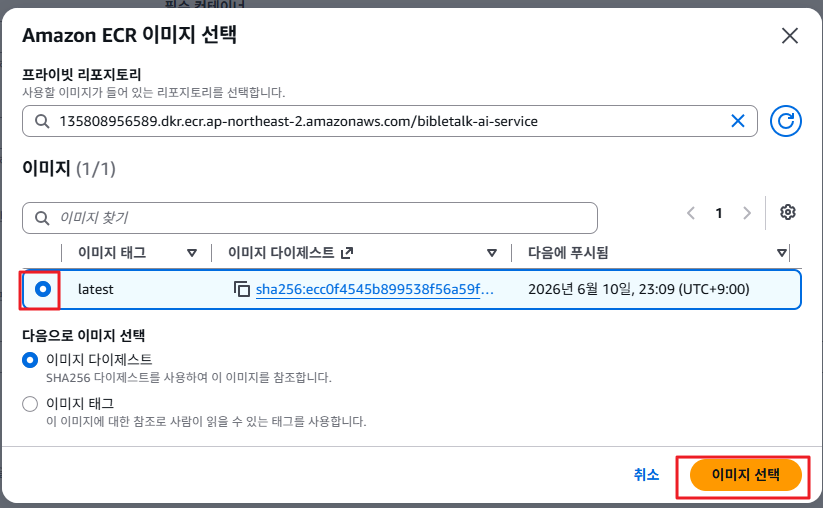Go to next page of images
Viewport: 823px width, 508px height.
pyautogui.click(x=747, y=213)
